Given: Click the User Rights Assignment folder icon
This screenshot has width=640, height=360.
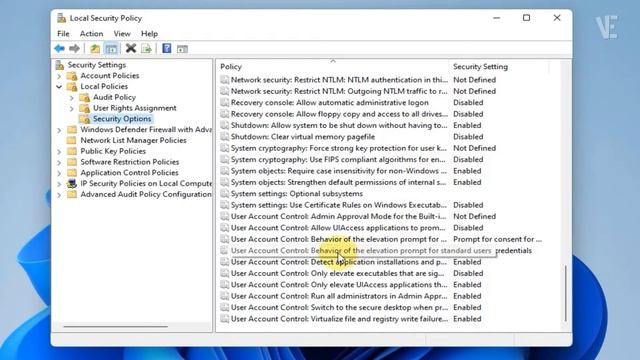Looking at the screenshot, I should pos(85,108).
